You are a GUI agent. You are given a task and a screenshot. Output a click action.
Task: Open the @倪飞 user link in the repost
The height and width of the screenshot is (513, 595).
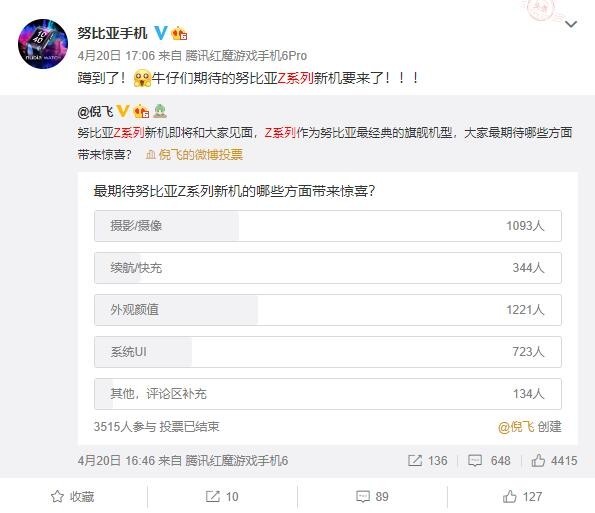[x=95, y=112]
